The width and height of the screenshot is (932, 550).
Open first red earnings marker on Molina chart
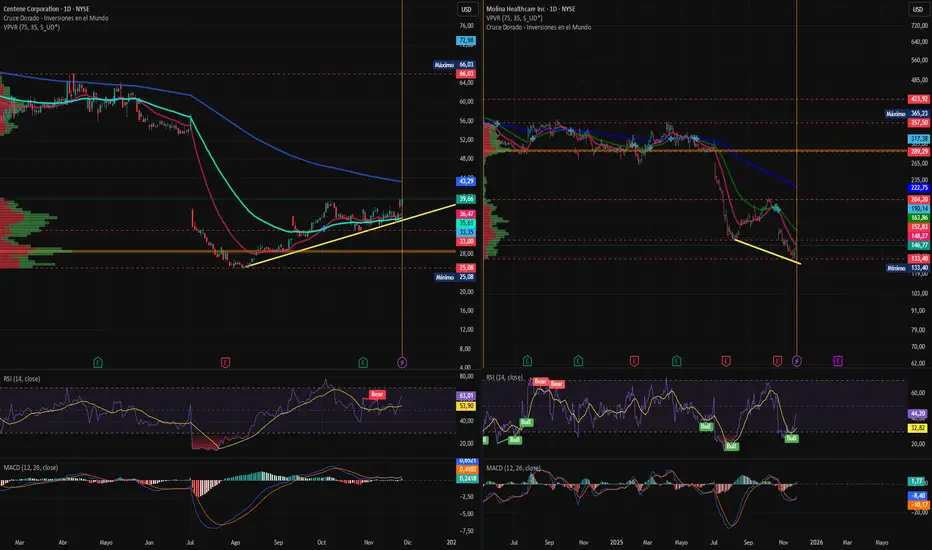634,361
